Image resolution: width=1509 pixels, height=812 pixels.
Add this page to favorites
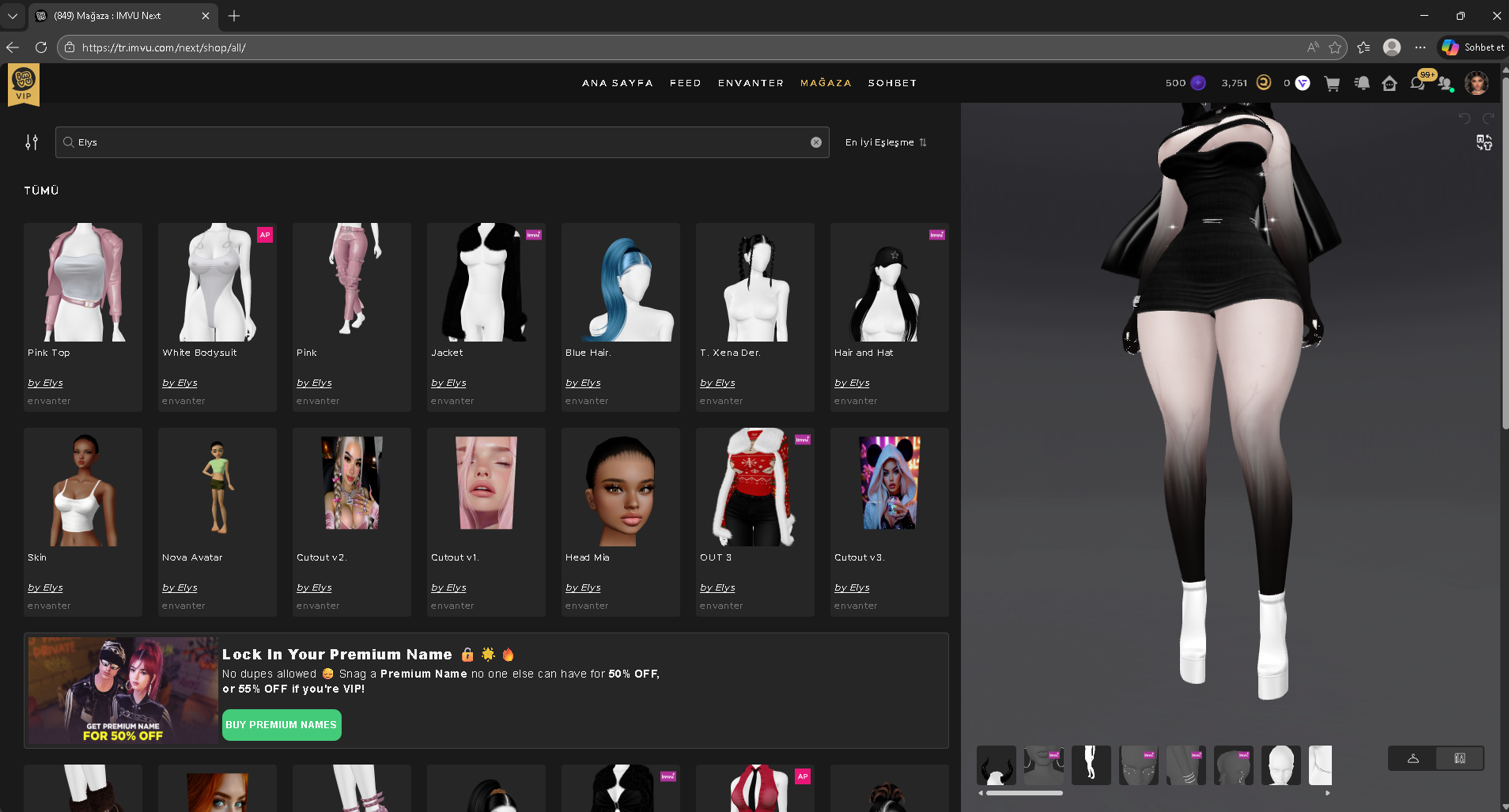(1335, 47)
